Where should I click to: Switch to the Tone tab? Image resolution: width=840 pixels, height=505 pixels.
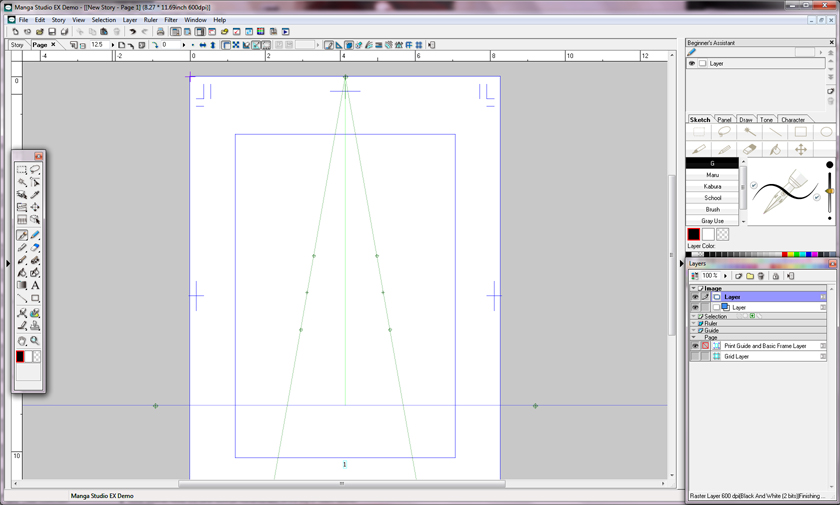tap(766, 120)
